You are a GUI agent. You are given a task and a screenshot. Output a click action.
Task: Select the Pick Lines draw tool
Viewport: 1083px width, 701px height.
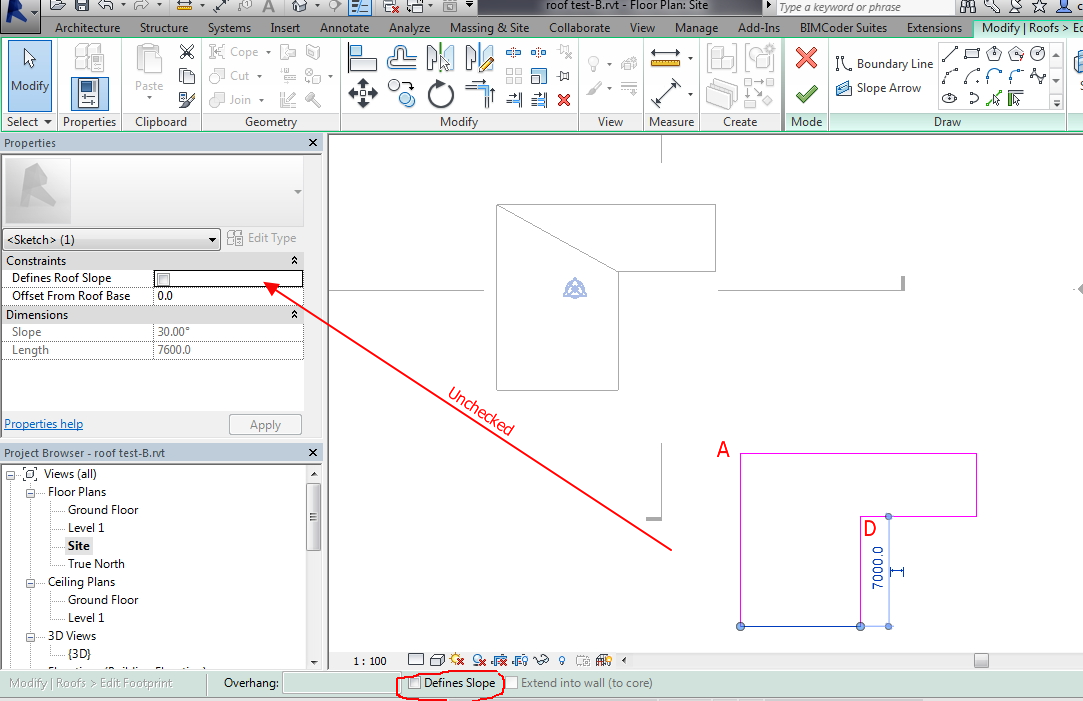click(x=994, y=98)
